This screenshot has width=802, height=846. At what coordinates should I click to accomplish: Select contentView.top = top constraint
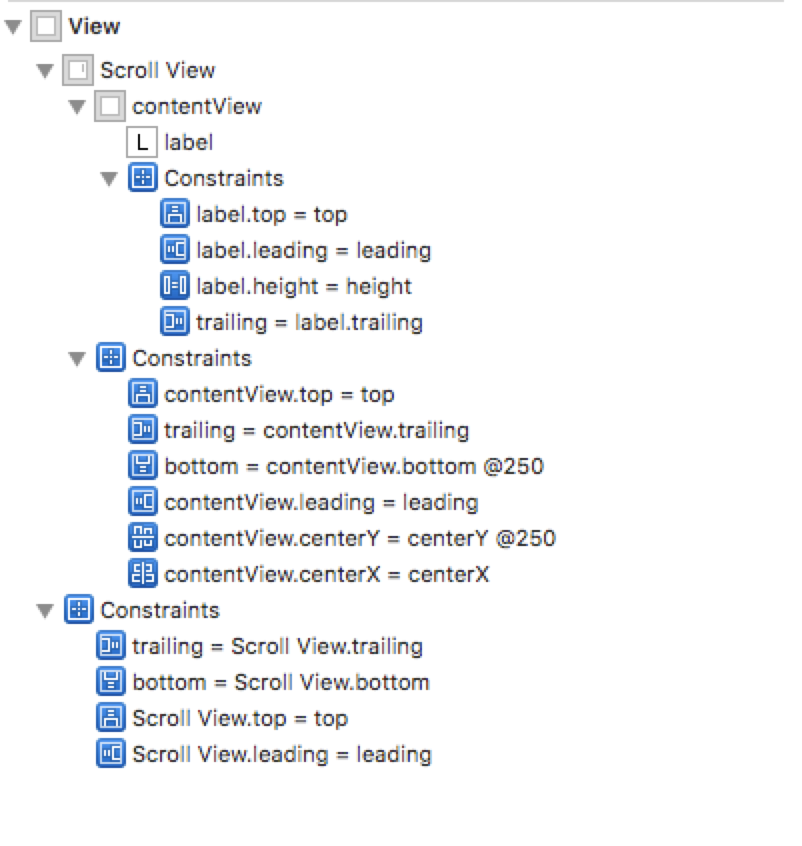click(262, 394)
